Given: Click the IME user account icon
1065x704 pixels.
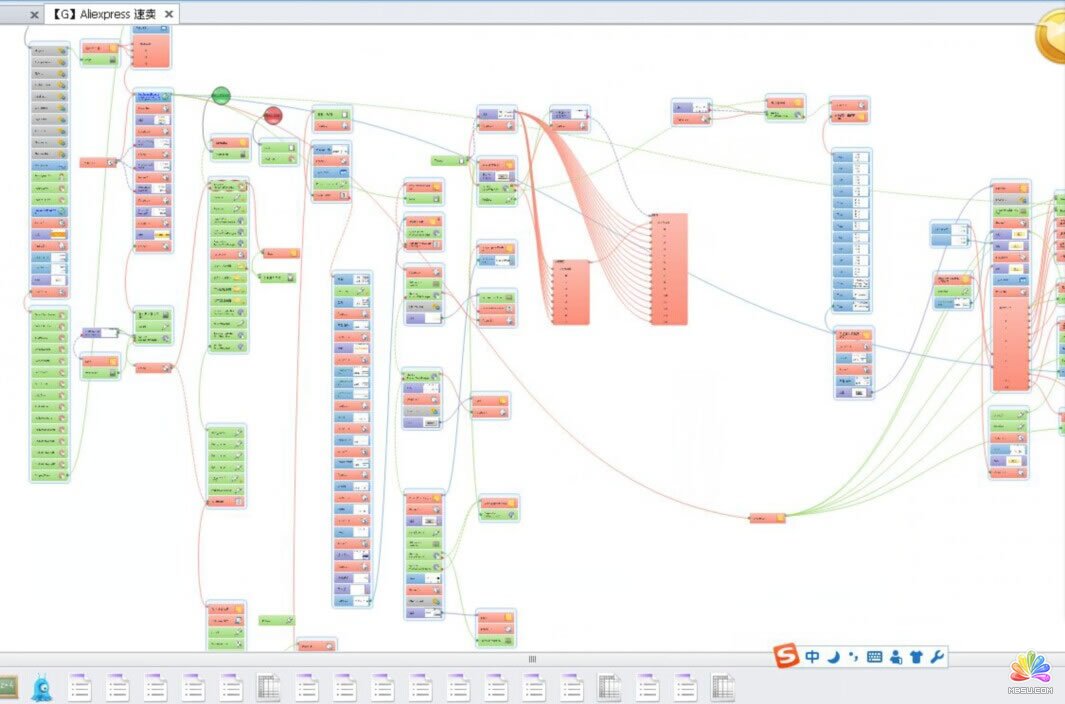Looking at the screenshot, I should click(896, 657).
